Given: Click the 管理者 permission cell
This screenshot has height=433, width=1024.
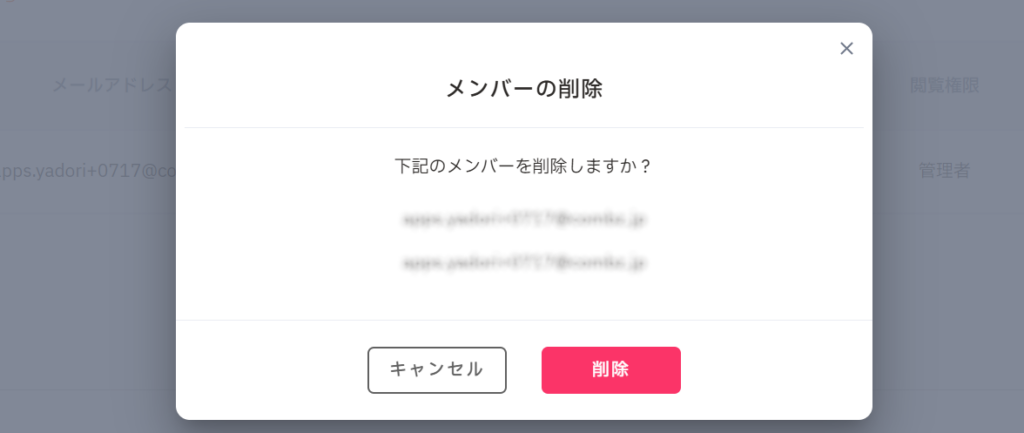Looking at the screenshot, I should (x=944, y=170).
